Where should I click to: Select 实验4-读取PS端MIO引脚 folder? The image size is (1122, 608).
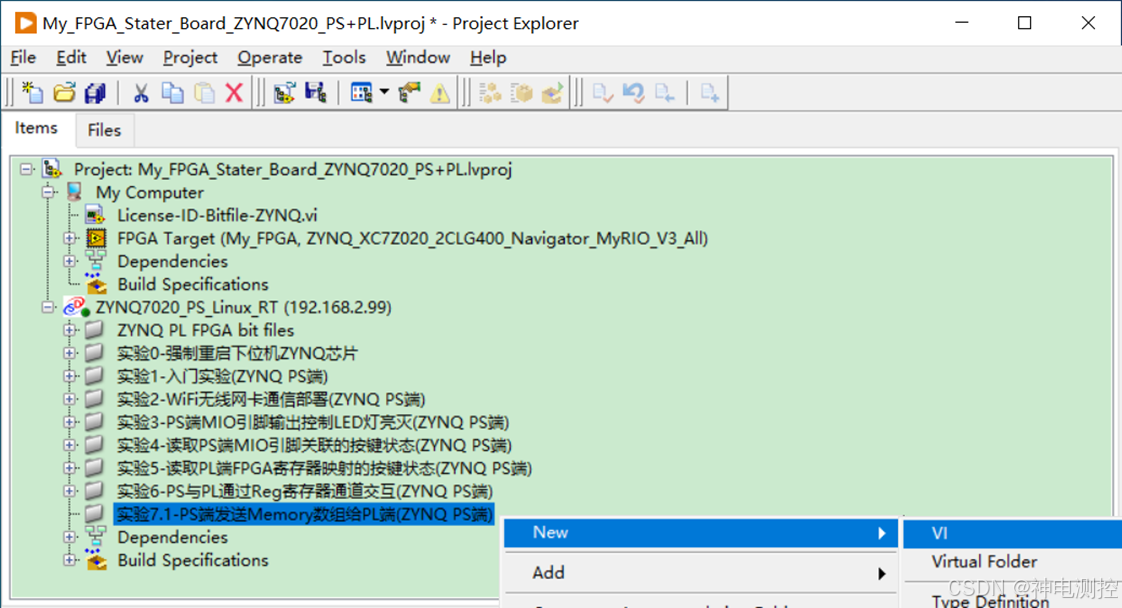(x=314, y=445)
